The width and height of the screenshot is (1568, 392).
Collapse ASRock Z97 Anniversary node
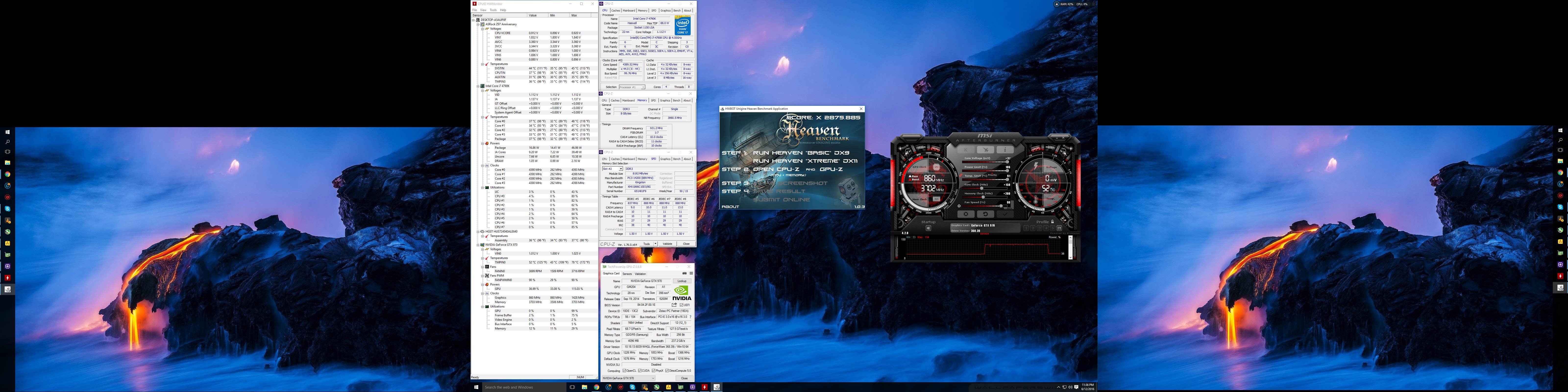pos(478,24)
